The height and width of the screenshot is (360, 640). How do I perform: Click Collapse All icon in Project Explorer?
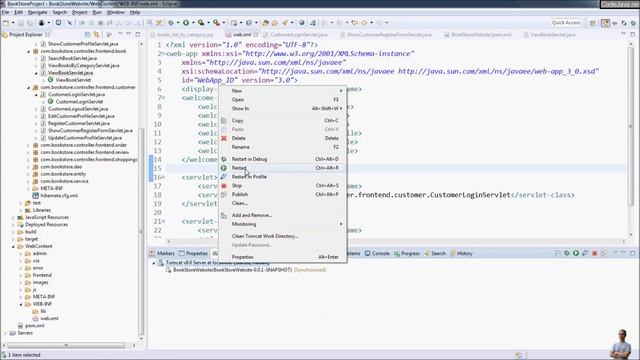(x=87, y=35)
